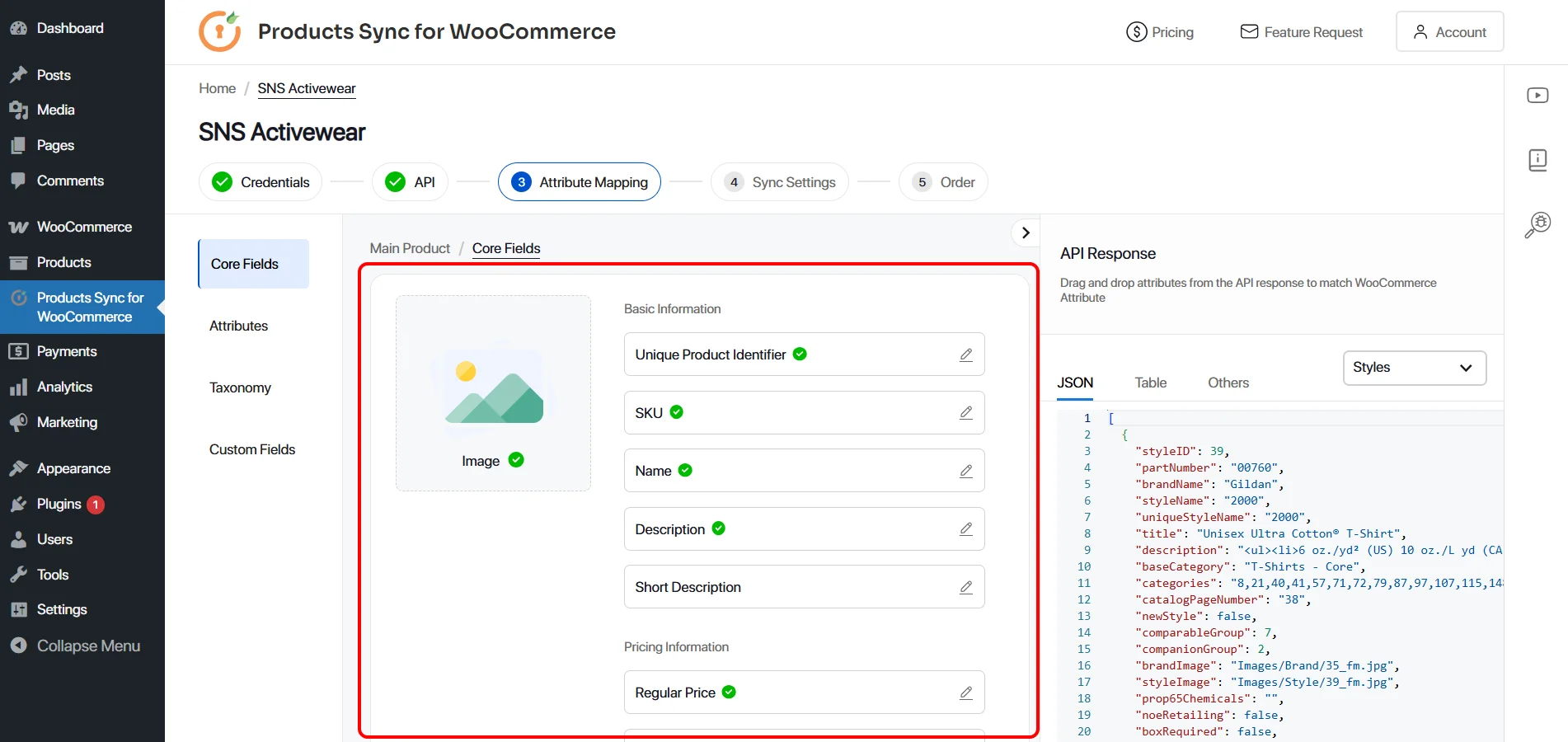The image size is (1568, 742).
Task: Open the Products Sync for WooCommerce logo icon
Action: pos(218,31)
